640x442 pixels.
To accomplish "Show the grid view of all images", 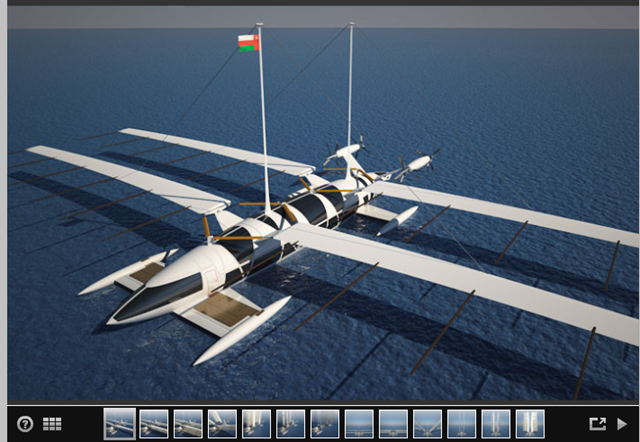I will 53,424.
